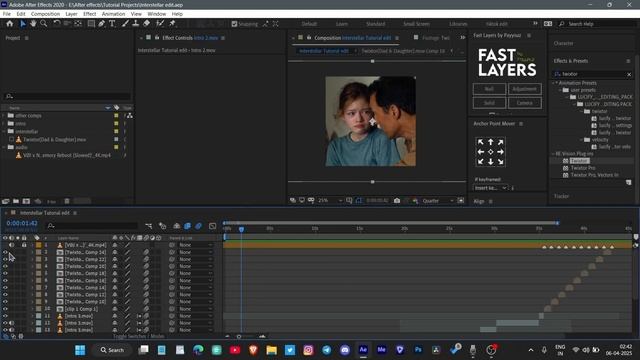
Task: Select the Rectangle shape tool
Action: (91, 24)
